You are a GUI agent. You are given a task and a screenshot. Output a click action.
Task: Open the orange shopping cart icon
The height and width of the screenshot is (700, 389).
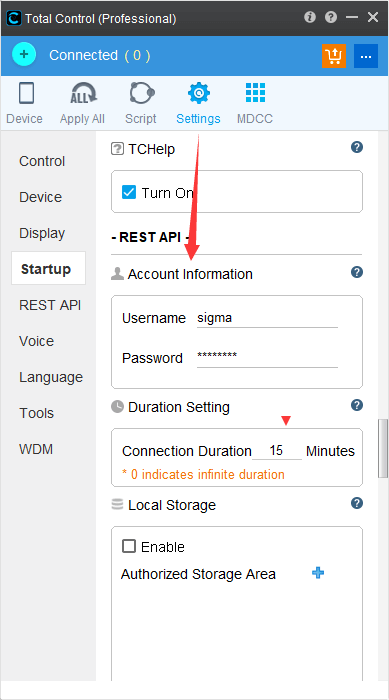334,56
